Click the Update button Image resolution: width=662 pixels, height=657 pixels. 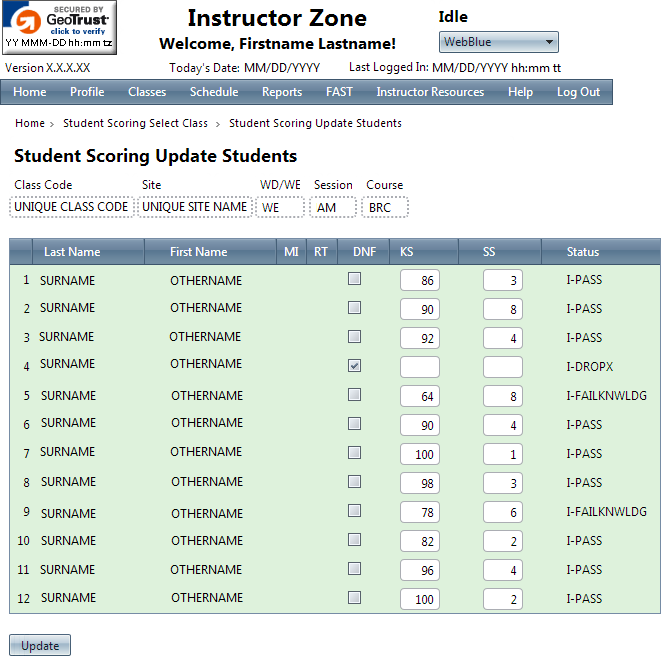coord(40,645)
